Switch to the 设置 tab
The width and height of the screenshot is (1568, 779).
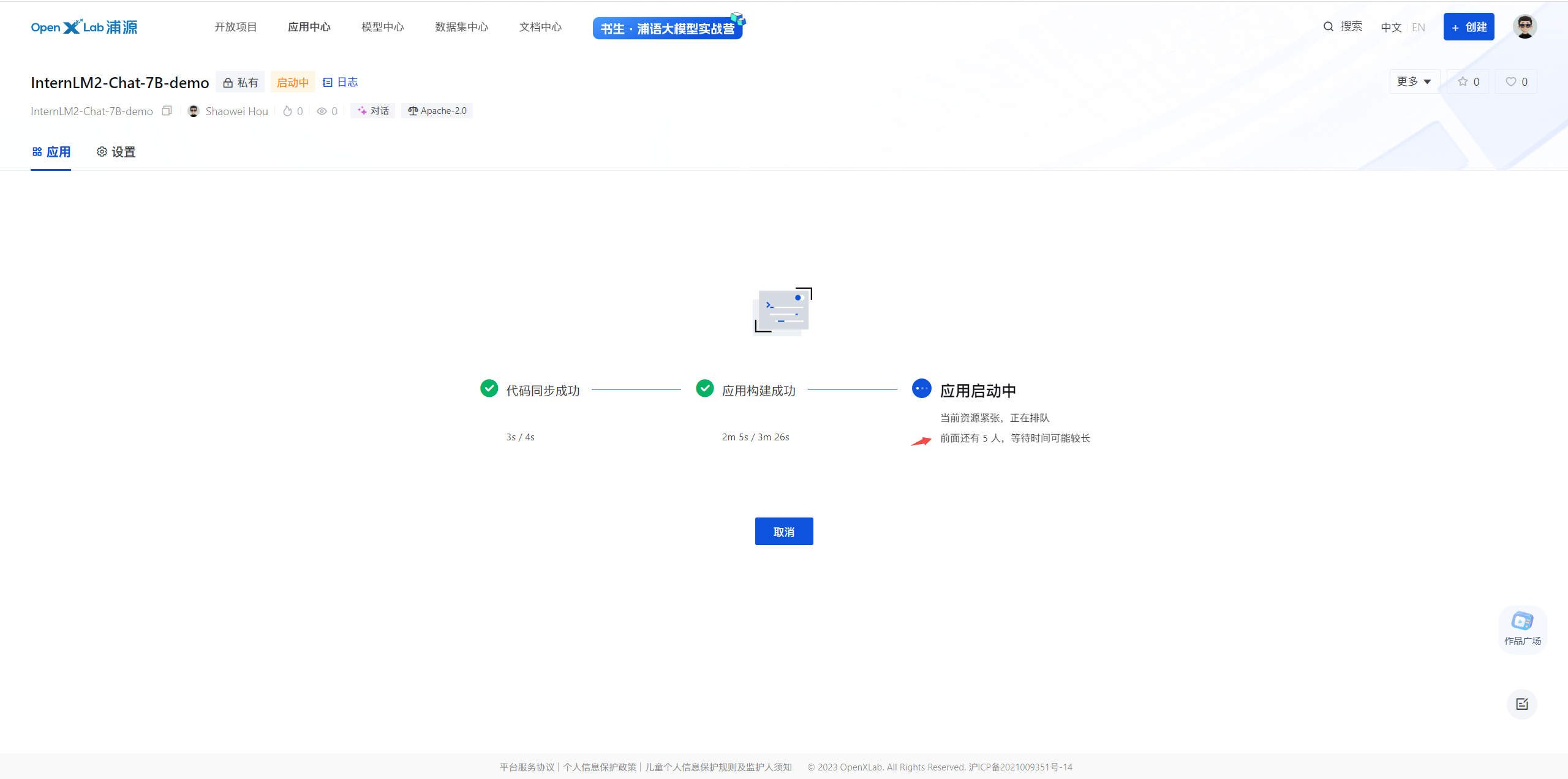click(x=116, y=152)
